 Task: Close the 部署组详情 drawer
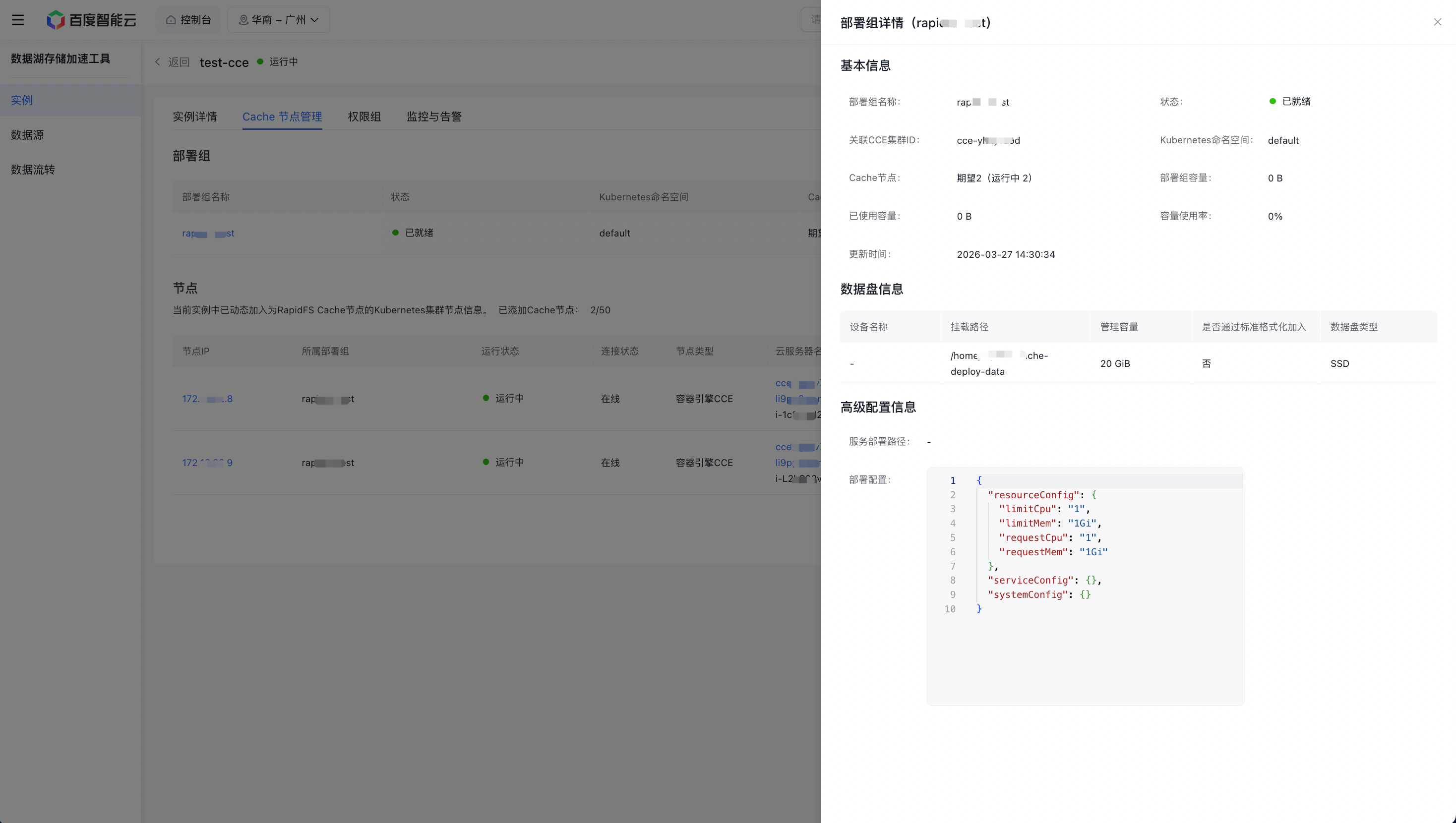[x=1437, y=22]
